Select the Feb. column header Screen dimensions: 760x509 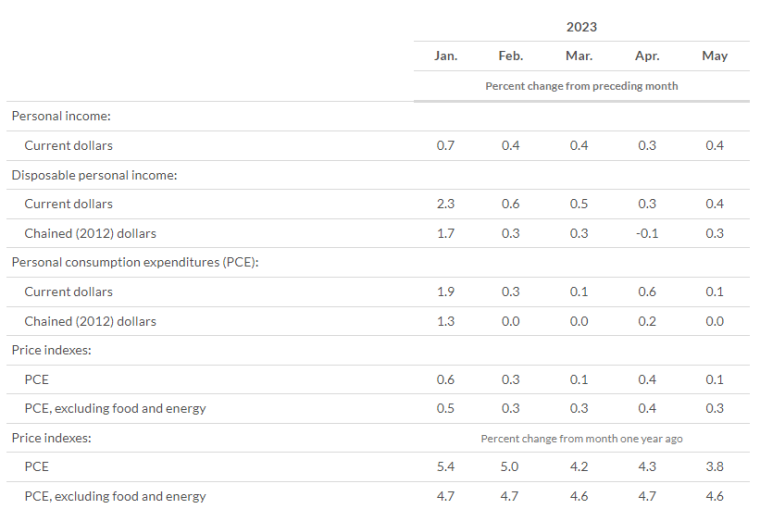[510, 56]
